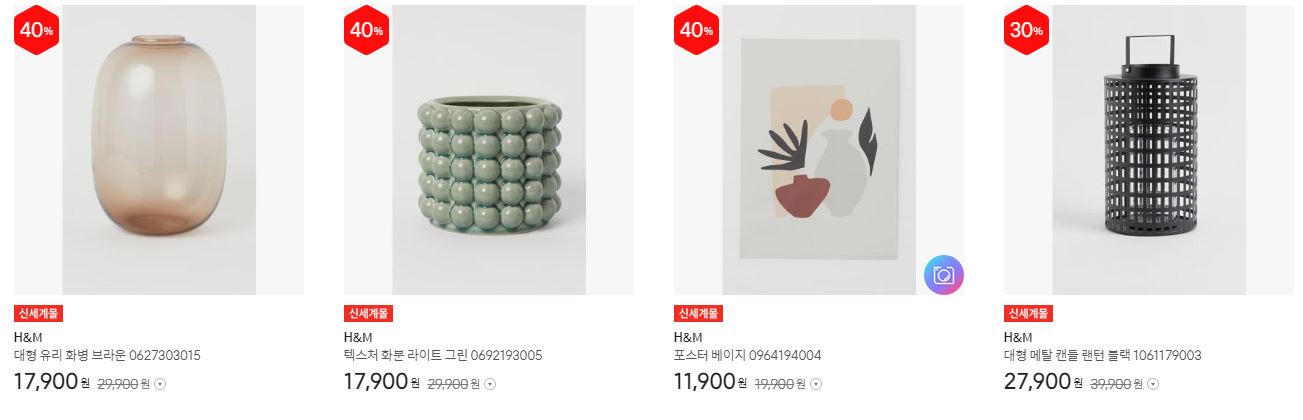Image resolution: width=1303 pixels, height=420 pixels.
Task: Click the camera image-search icon on poster
Action: (x=944, y=275)
